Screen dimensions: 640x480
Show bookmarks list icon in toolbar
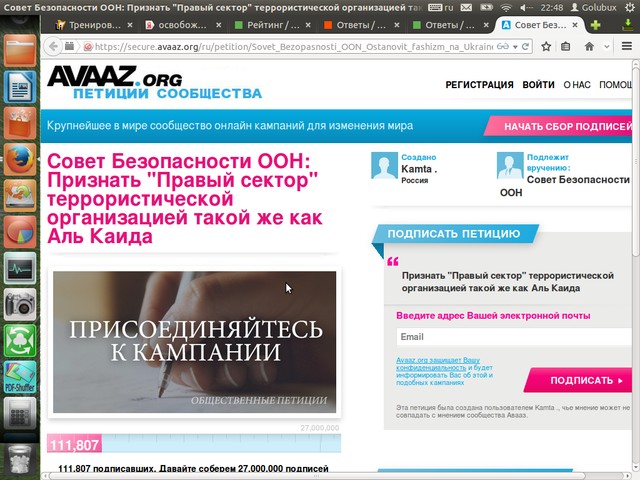coord(566,47)
